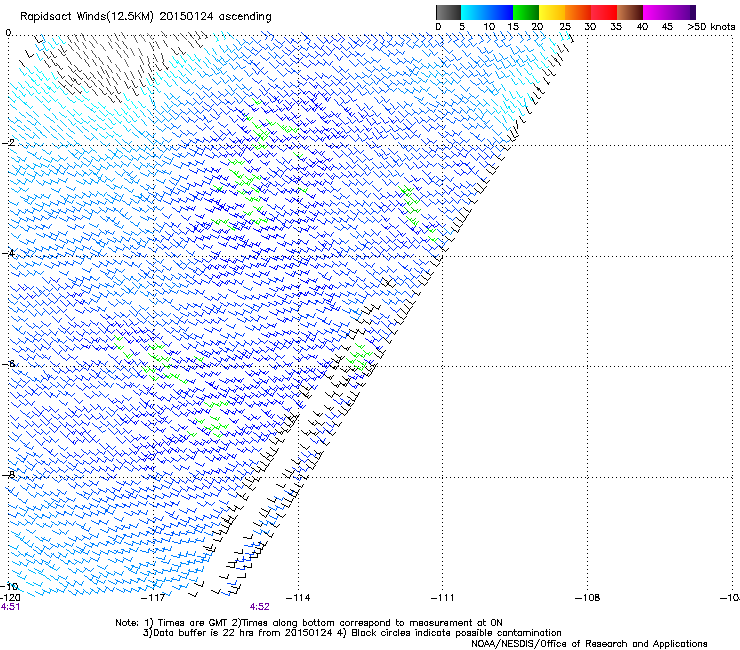Click the dark purple 45-50 knots swatch

(x=682, y=12)
